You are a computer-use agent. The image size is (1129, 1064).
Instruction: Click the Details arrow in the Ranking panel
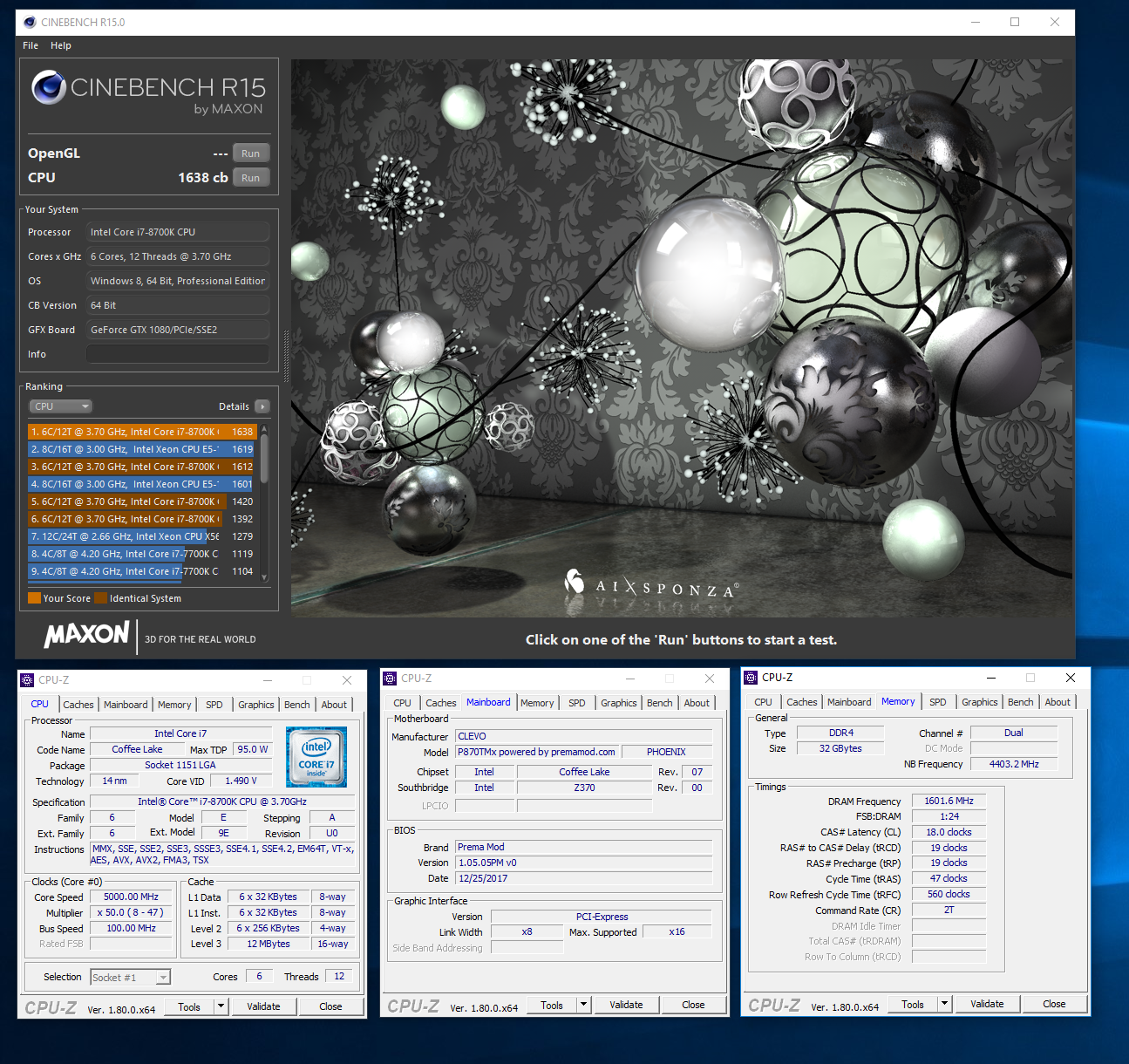262,406
